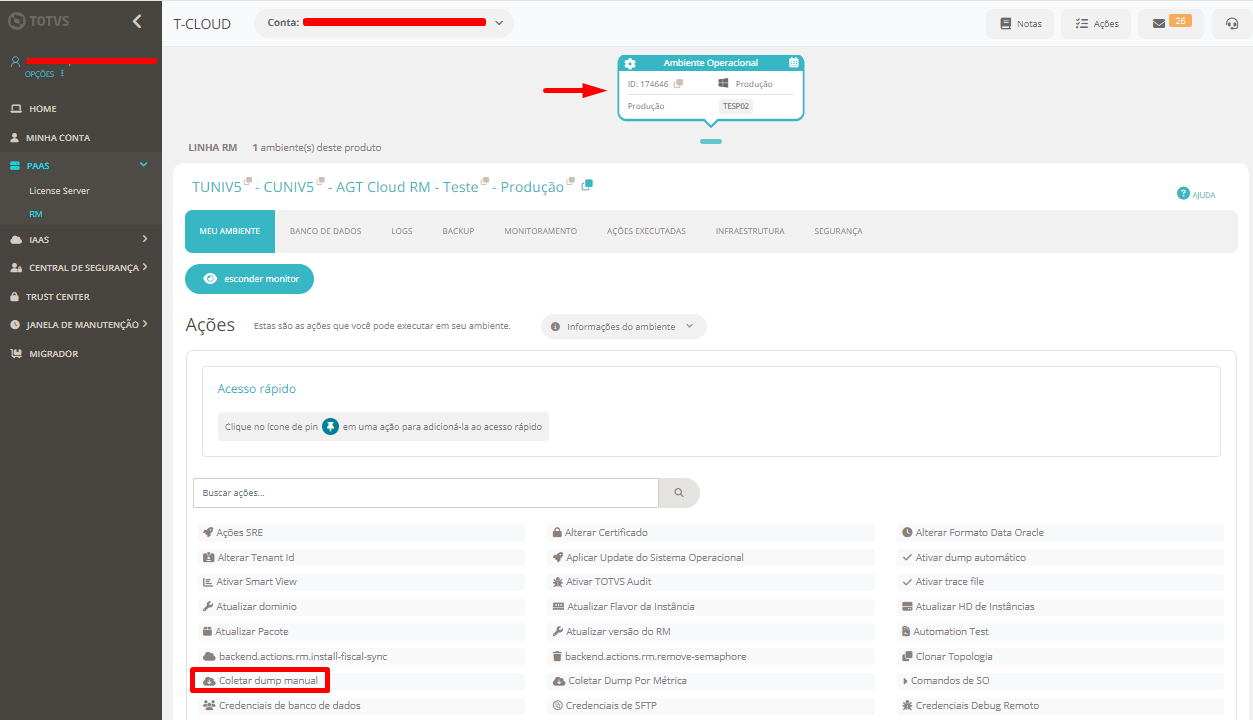The image size is (1253, 720).
Task: Open Notas button in header
Action: pos(1020,23)
